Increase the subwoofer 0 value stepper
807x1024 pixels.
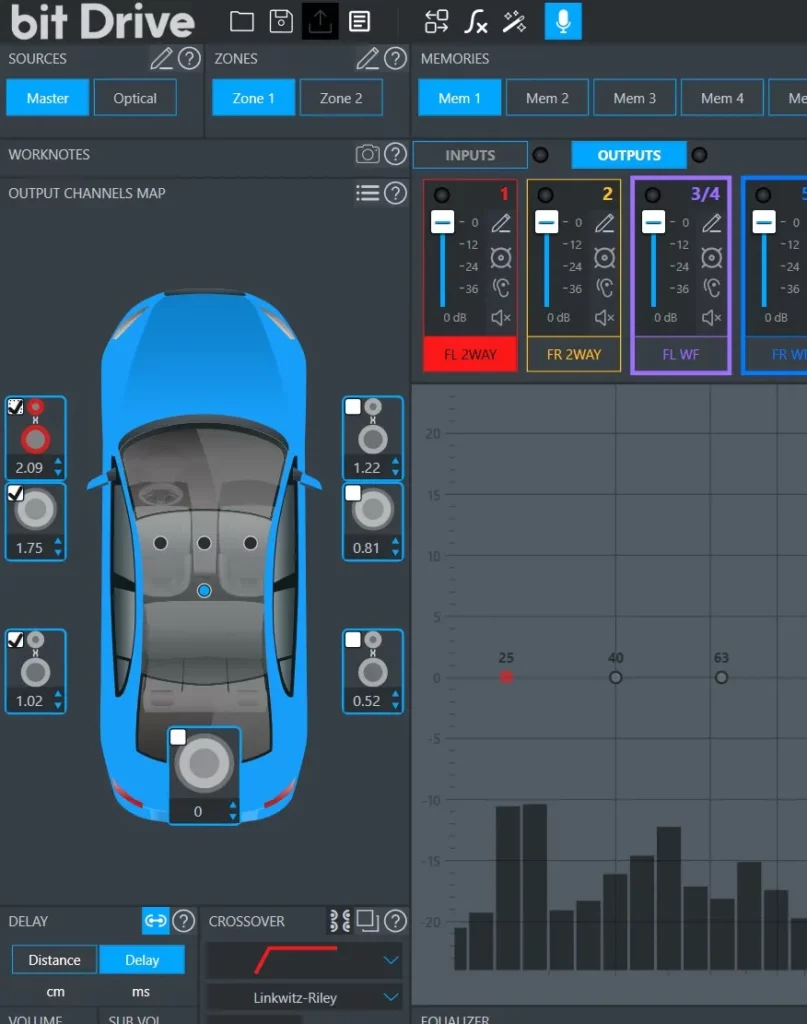click(232, 805)
